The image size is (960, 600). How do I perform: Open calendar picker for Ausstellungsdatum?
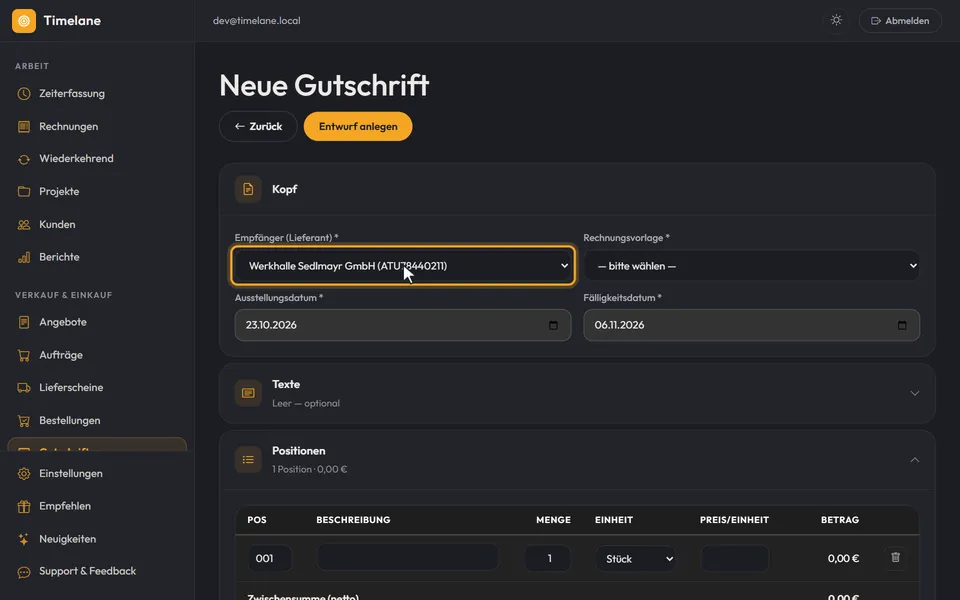point(553,325)
